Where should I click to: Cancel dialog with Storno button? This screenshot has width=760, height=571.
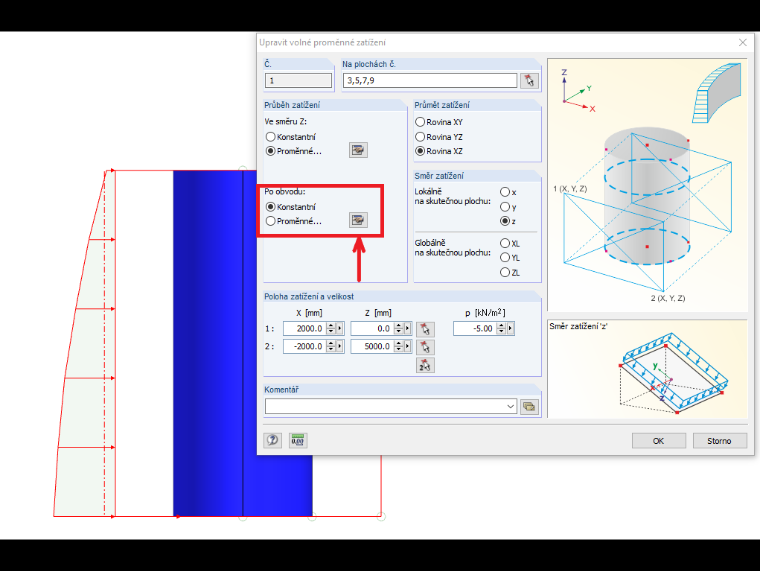[719, 441]
